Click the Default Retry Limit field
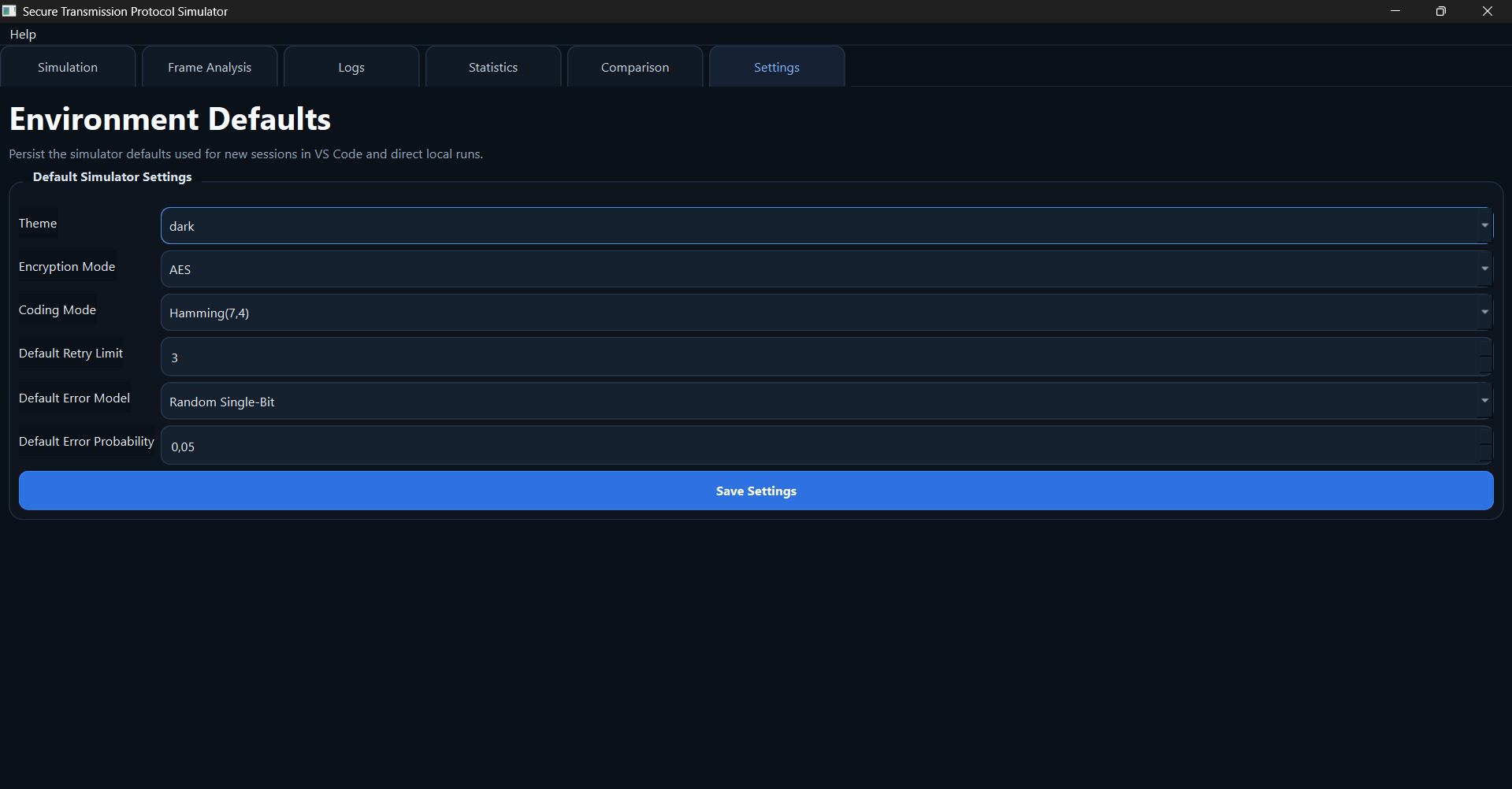This screenshot has width=1512, height=789. (x=827, y=357)
